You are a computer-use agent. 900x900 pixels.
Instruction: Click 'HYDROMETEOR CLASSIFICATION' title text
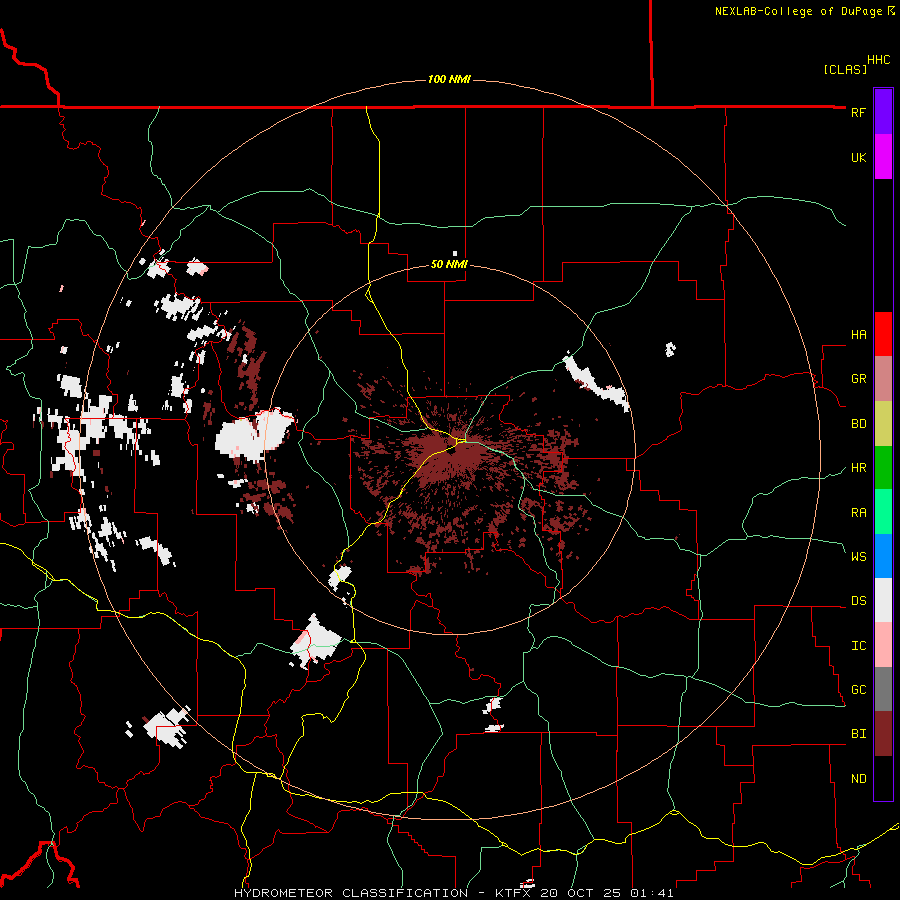(x=351, y=893)
